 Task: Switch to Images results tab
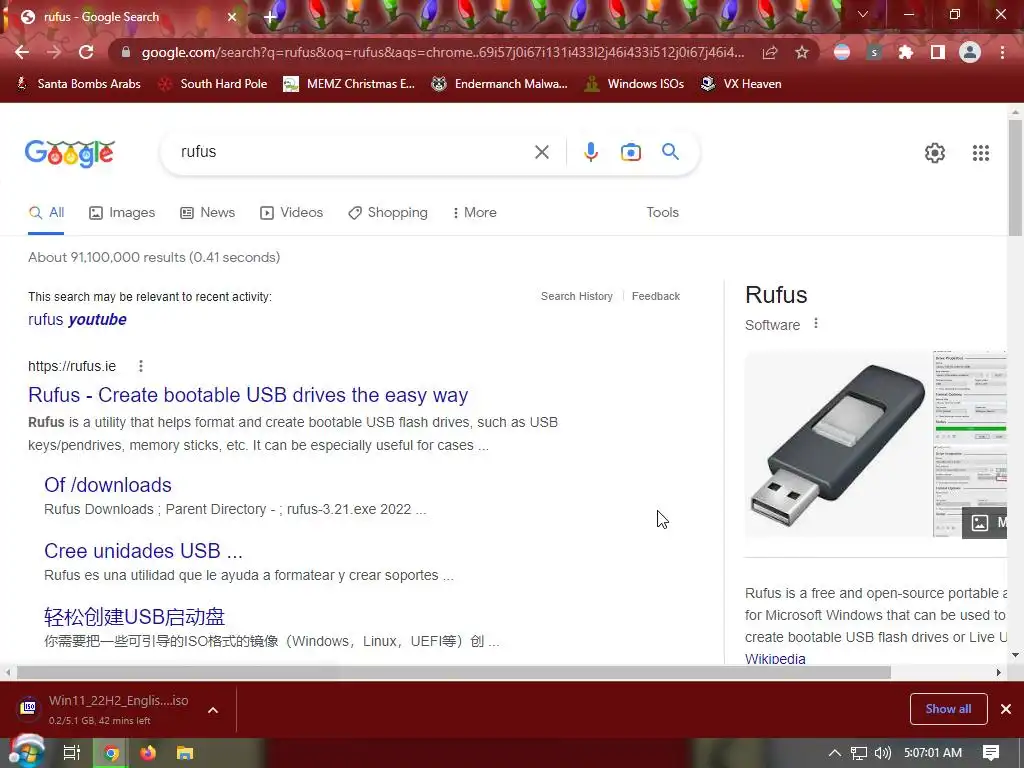(x=122, y=213)
